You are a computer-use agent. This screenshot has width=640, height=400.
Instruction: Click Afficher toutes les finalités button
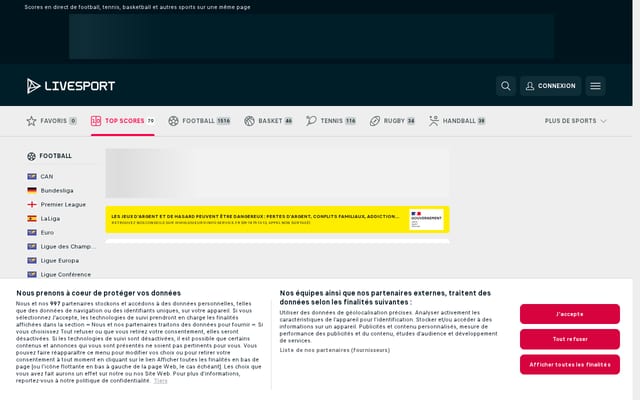[570, 364]
